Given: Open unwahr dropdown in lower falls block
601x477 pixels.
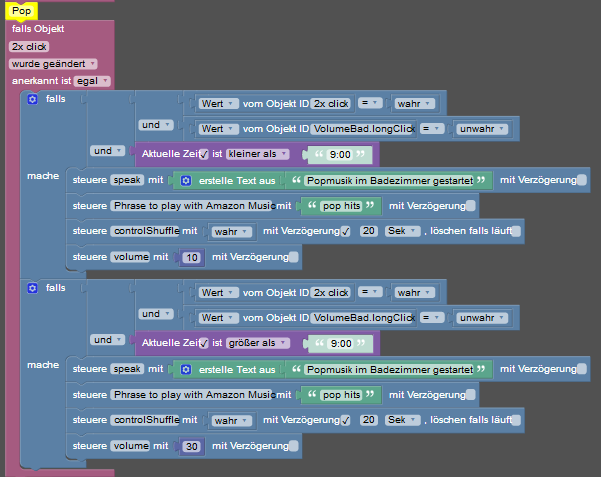Looking at the screenshot, I should click(x=482, y=318).
